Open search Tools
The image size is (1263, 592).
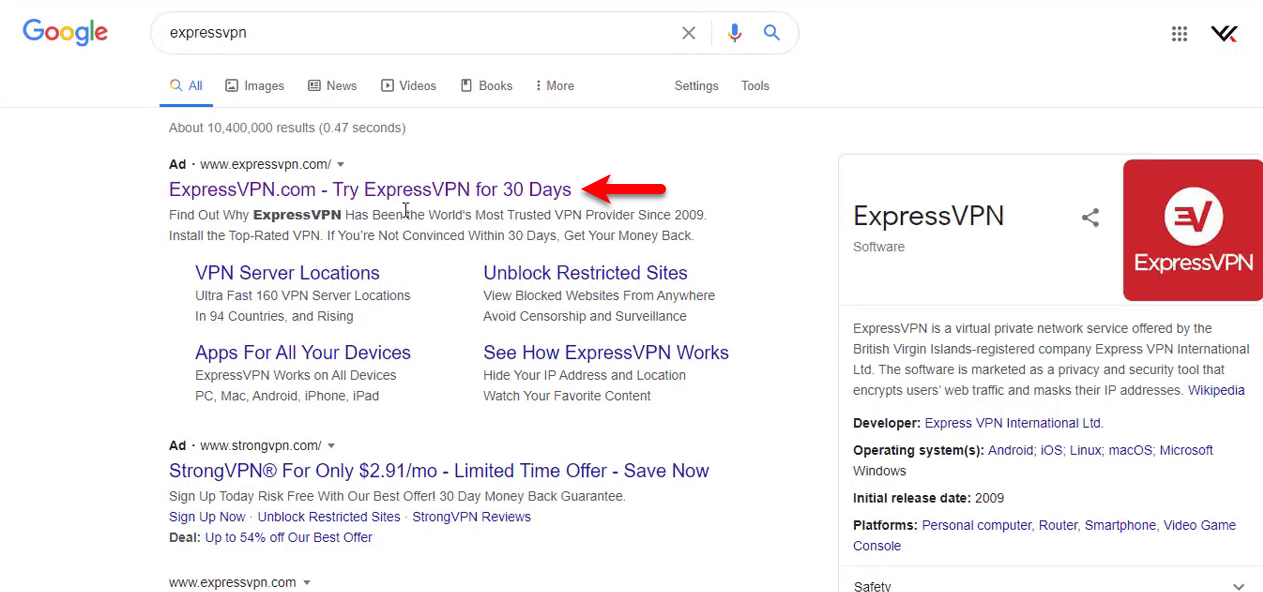pos(755,86)
